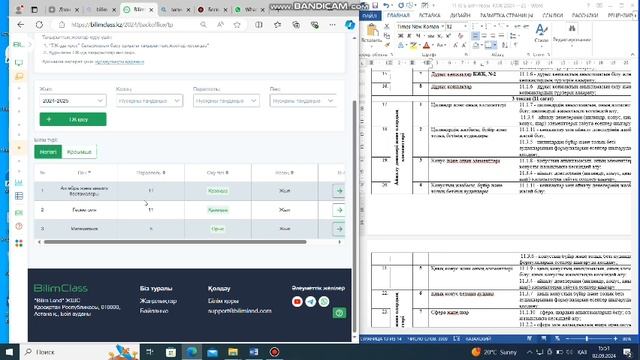Refresh the BilimClass page in Edge
Viewport: 640px width, 360px height.
click(x=39, y=25)
